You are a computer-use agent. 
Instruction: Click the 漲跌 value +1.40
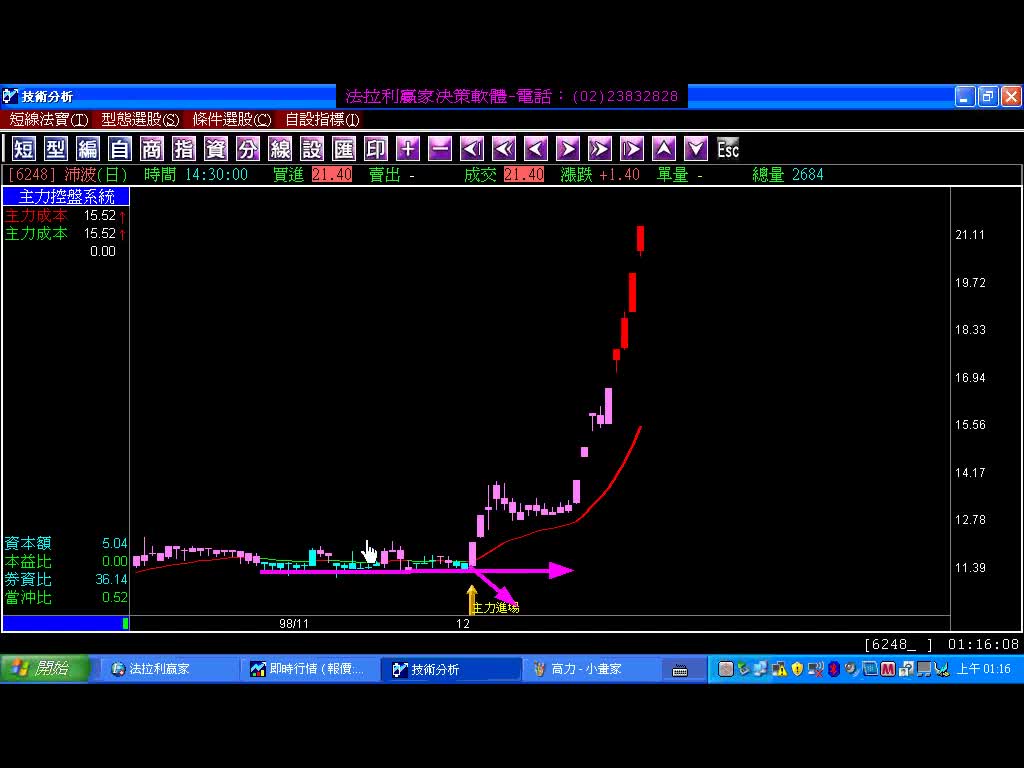619,174
